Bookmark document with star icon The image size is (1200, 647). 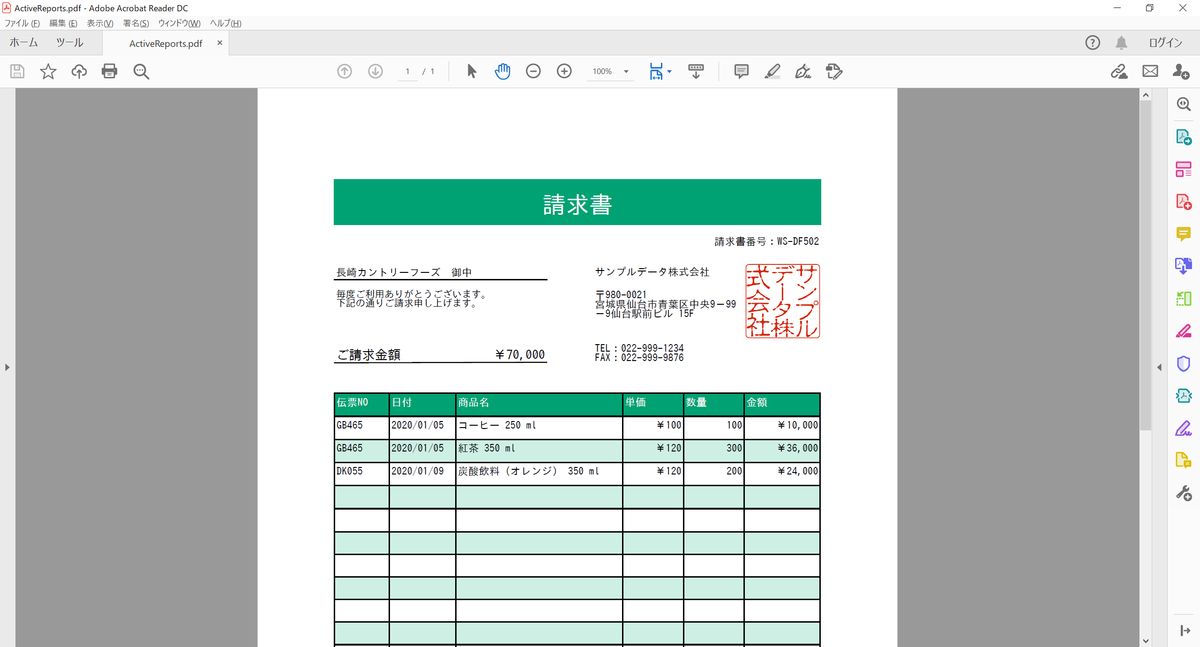(x=48, y=71)
